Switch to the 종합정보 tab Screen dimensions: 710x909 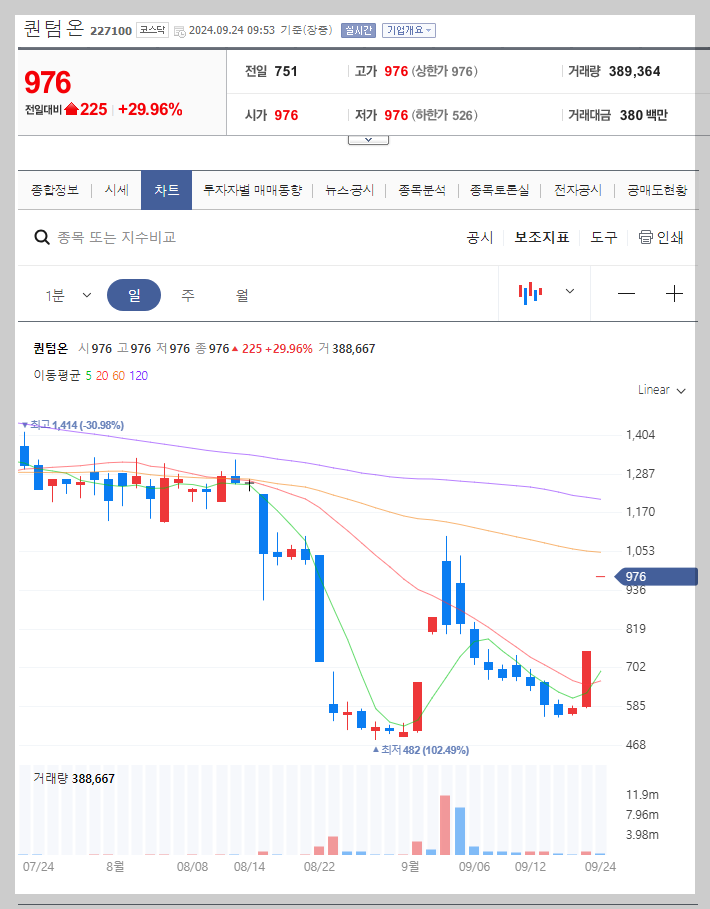[54, 188]
